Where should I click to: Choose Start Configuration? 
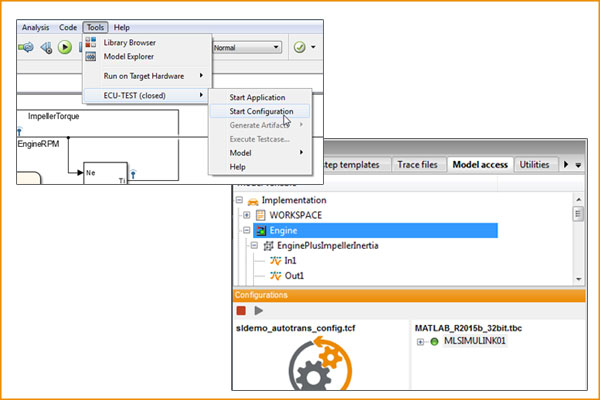(x=261, y=111)
